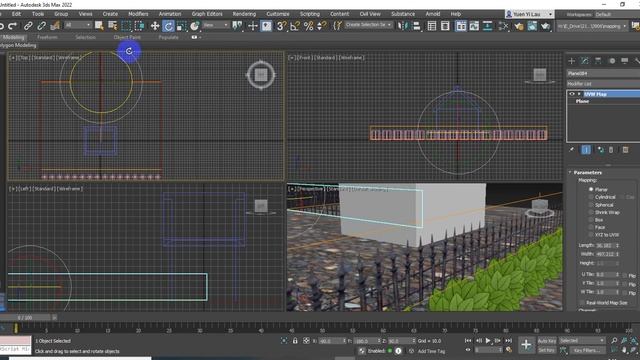Click Remove Modifier trash icon
This screenshot has height=360, width=640.
(x=611, y=150)
